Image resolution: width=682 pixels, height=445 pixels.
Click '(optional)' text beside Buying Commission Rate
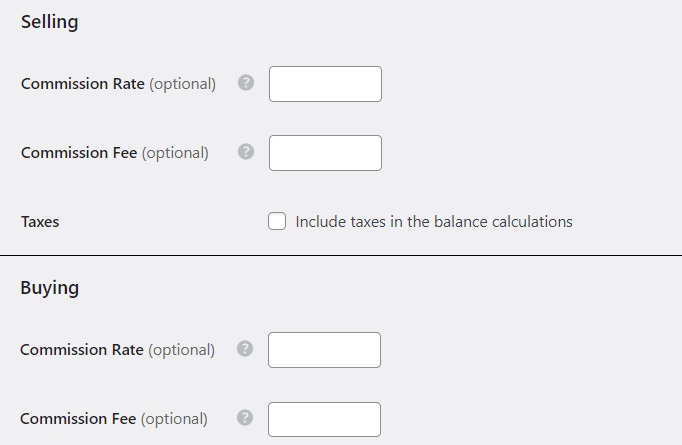point(181,350)
